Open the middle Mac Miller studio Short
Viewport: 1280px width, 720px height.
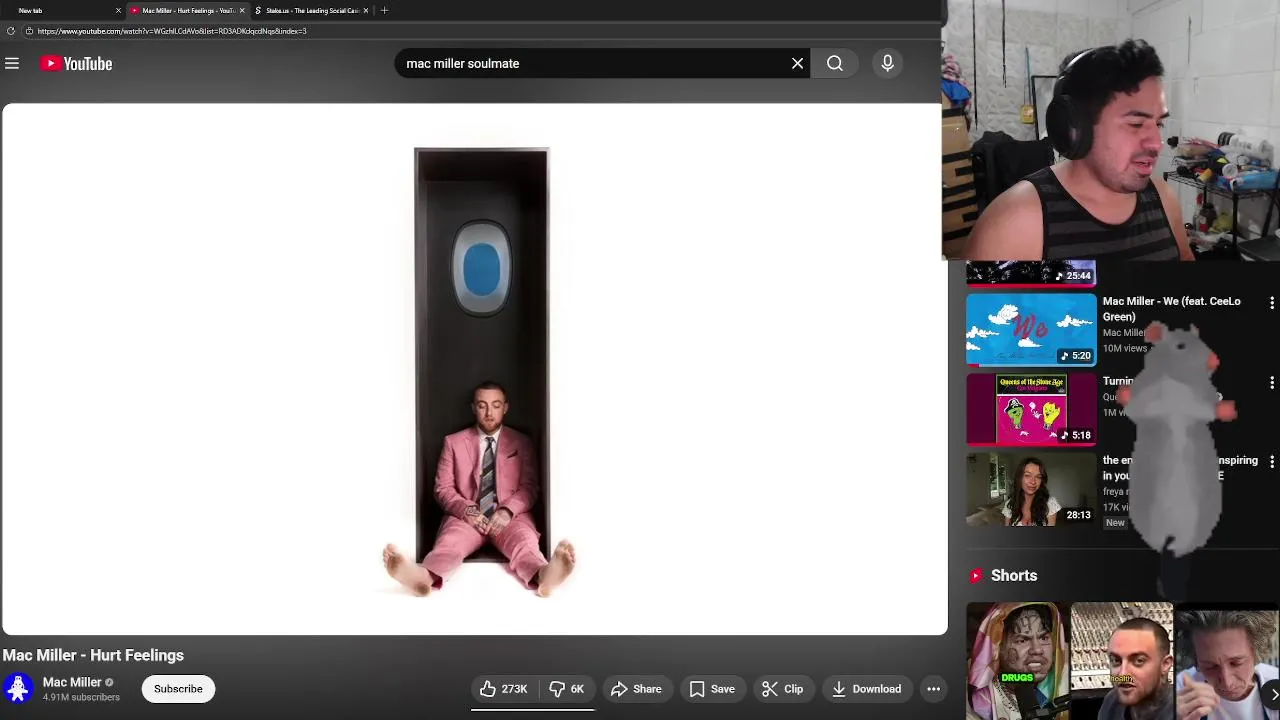pos(1121,661)
